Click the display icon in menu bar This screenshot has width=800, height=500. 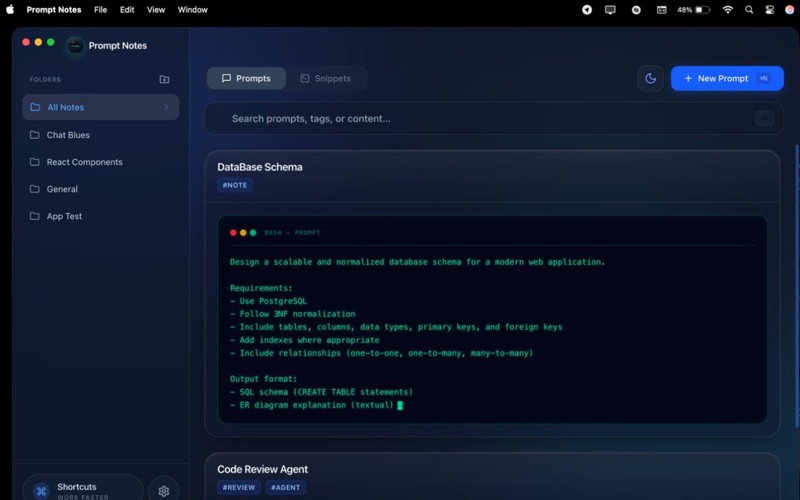click(610, 10)
